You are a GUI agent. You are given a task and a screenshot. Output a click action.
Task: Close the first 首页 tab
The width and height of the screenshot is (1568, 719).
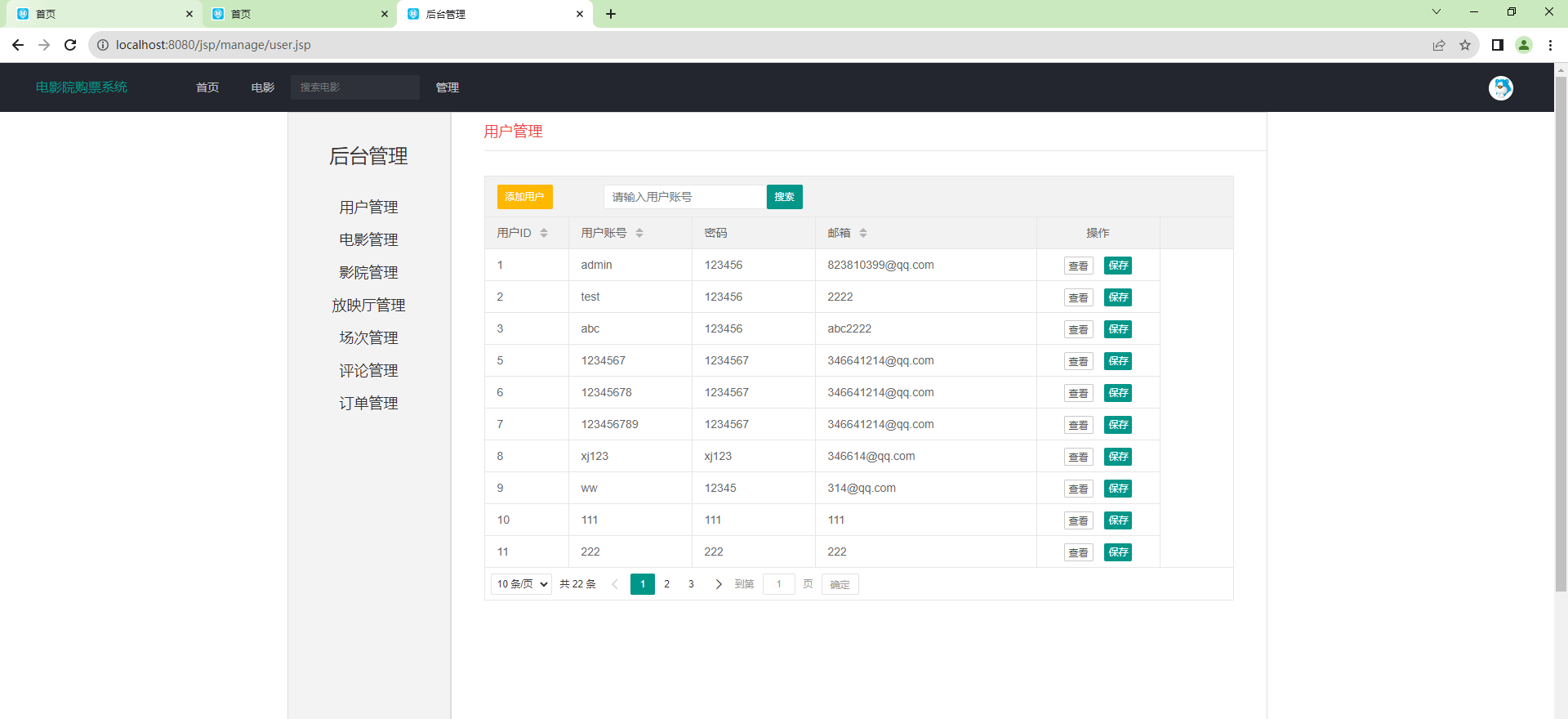(x=189, y=14)
